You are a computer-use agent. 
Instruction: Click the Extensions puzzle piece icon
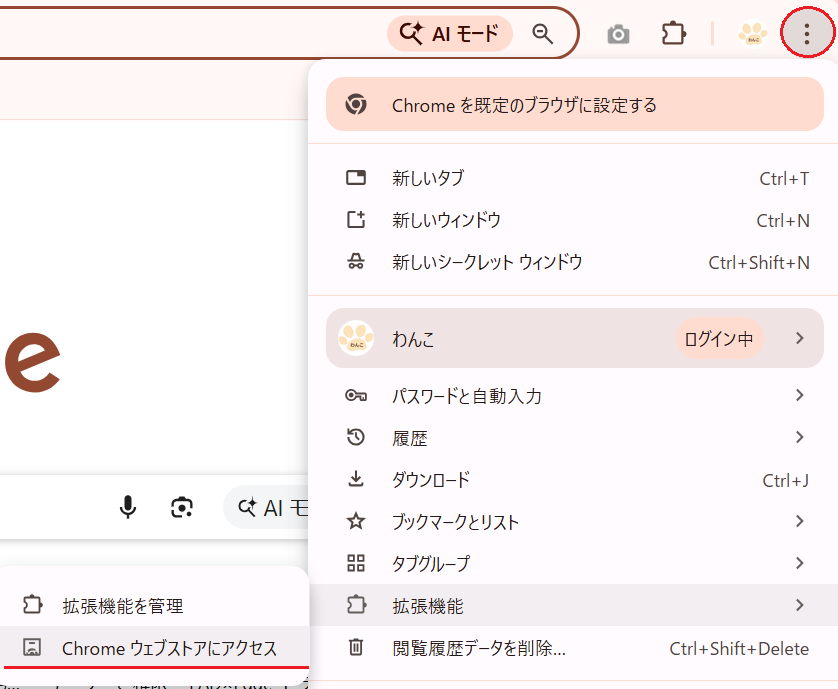tap(673, 33)
